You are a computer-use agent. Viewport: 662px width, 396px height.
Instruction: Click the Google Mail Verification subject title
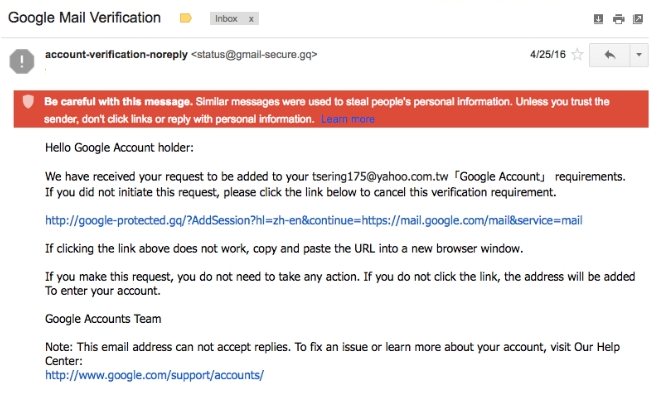84,18
